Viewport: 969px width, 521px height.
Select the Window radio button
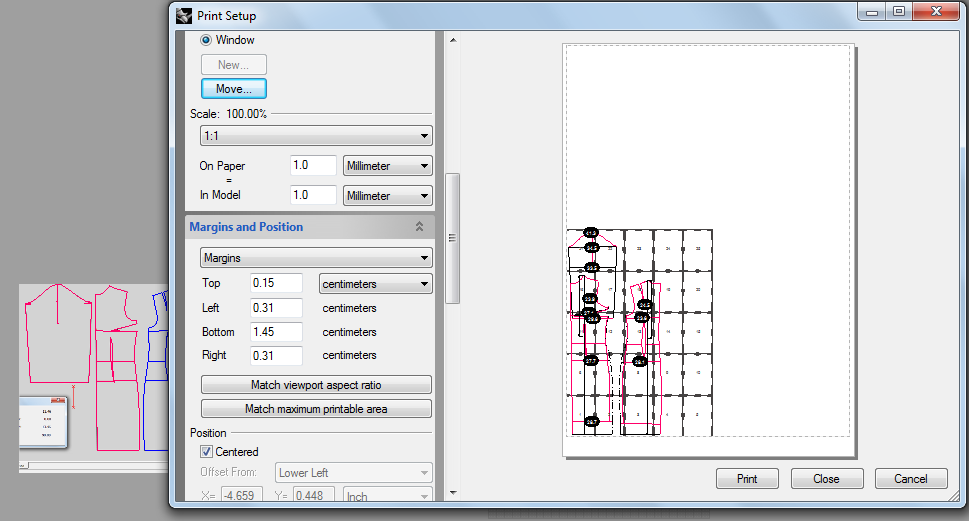coord(207,40)
